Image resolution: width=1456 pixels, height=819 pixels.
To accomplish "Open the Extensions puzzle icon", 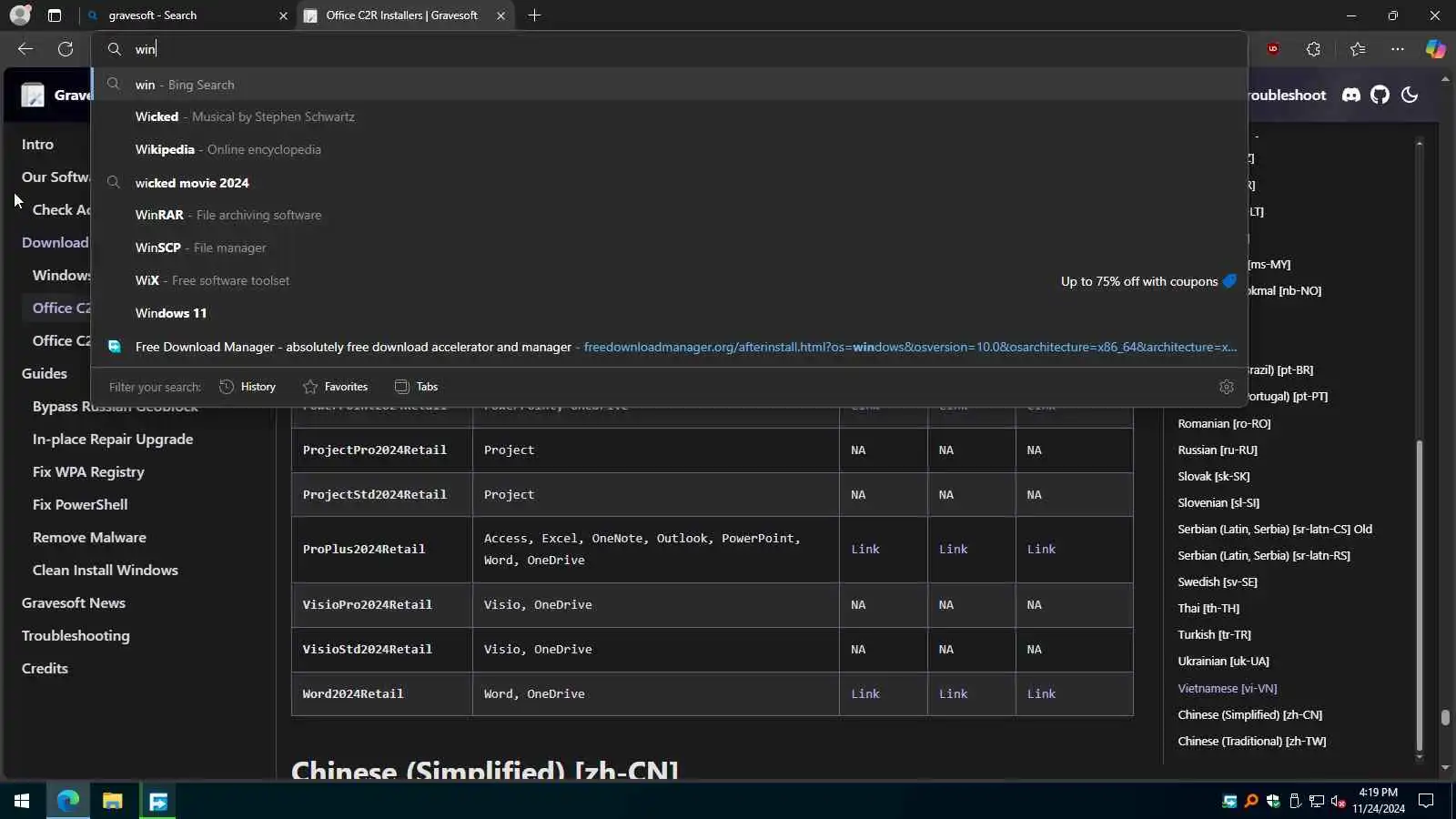I will click(1313, 49).
